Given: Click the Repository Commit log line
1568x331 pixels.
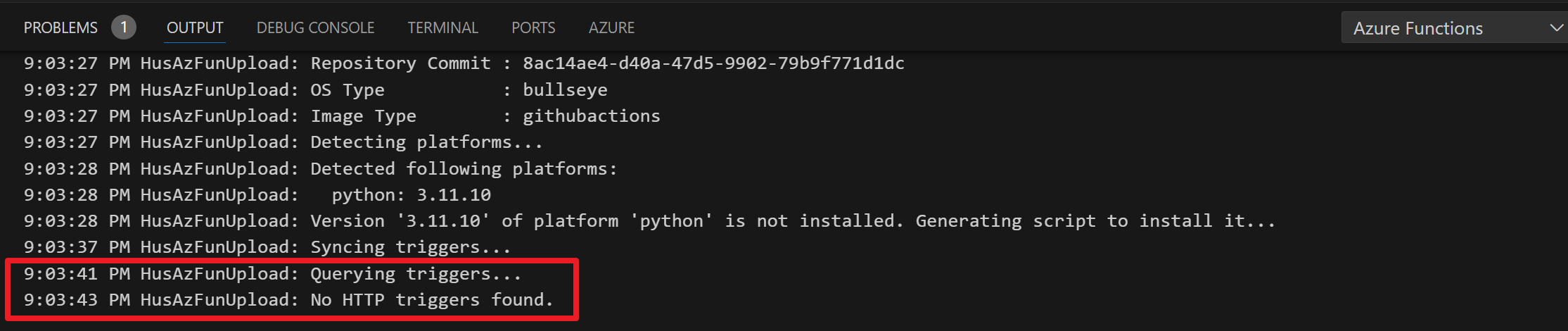Looking at the screenshot, I should 464,63.
